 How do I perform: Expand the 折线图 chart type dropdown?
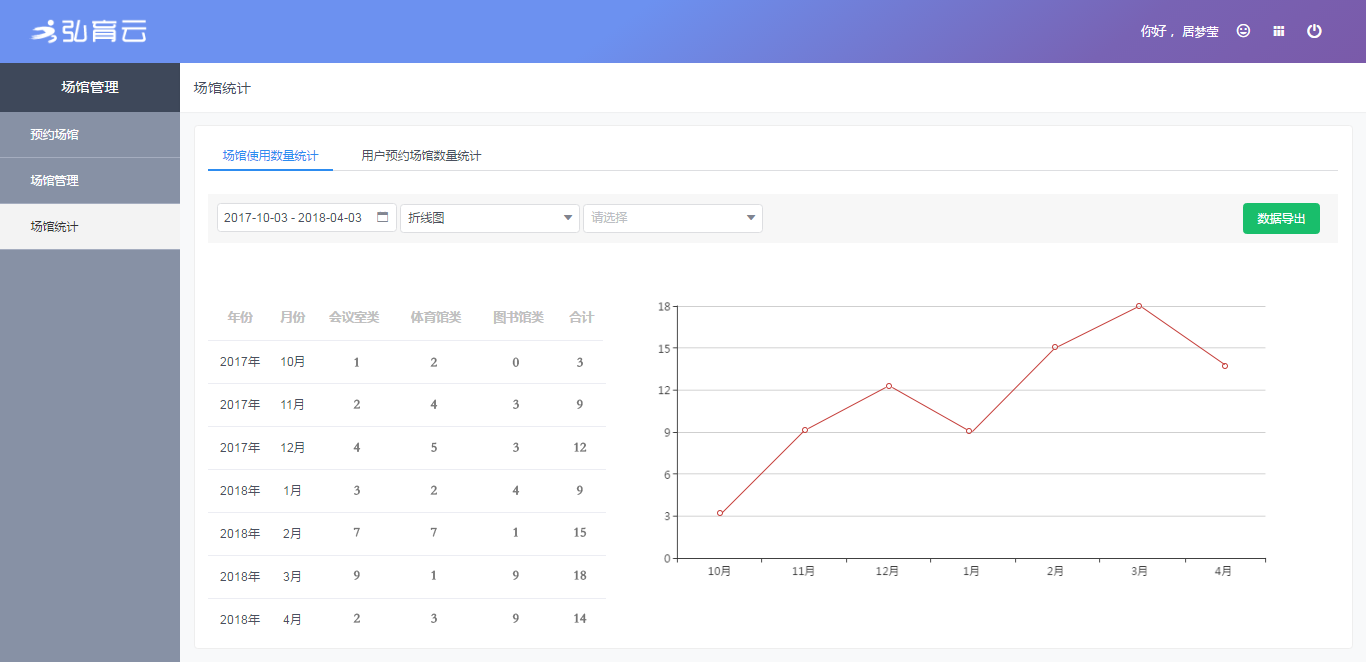pos(489,218)
